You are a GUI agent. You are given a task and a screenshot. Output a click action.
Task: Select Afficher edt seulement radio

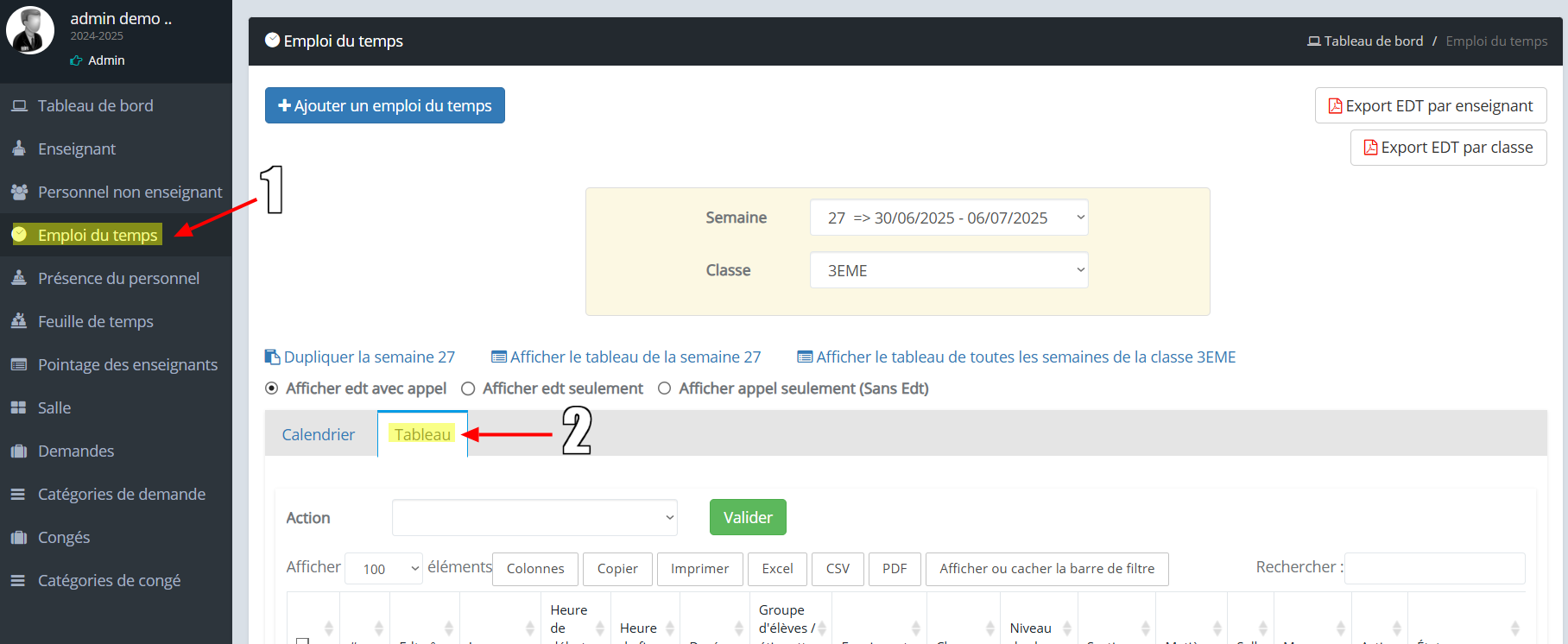coord(468,388)
